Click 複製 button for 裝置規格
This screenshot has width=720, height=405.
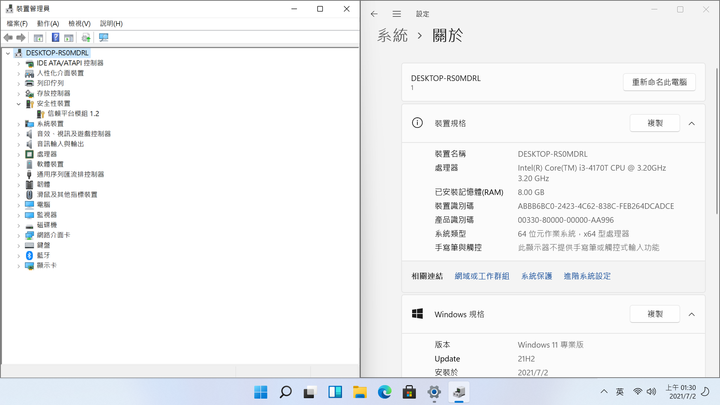pyautogui.click(x=655, y=123)
